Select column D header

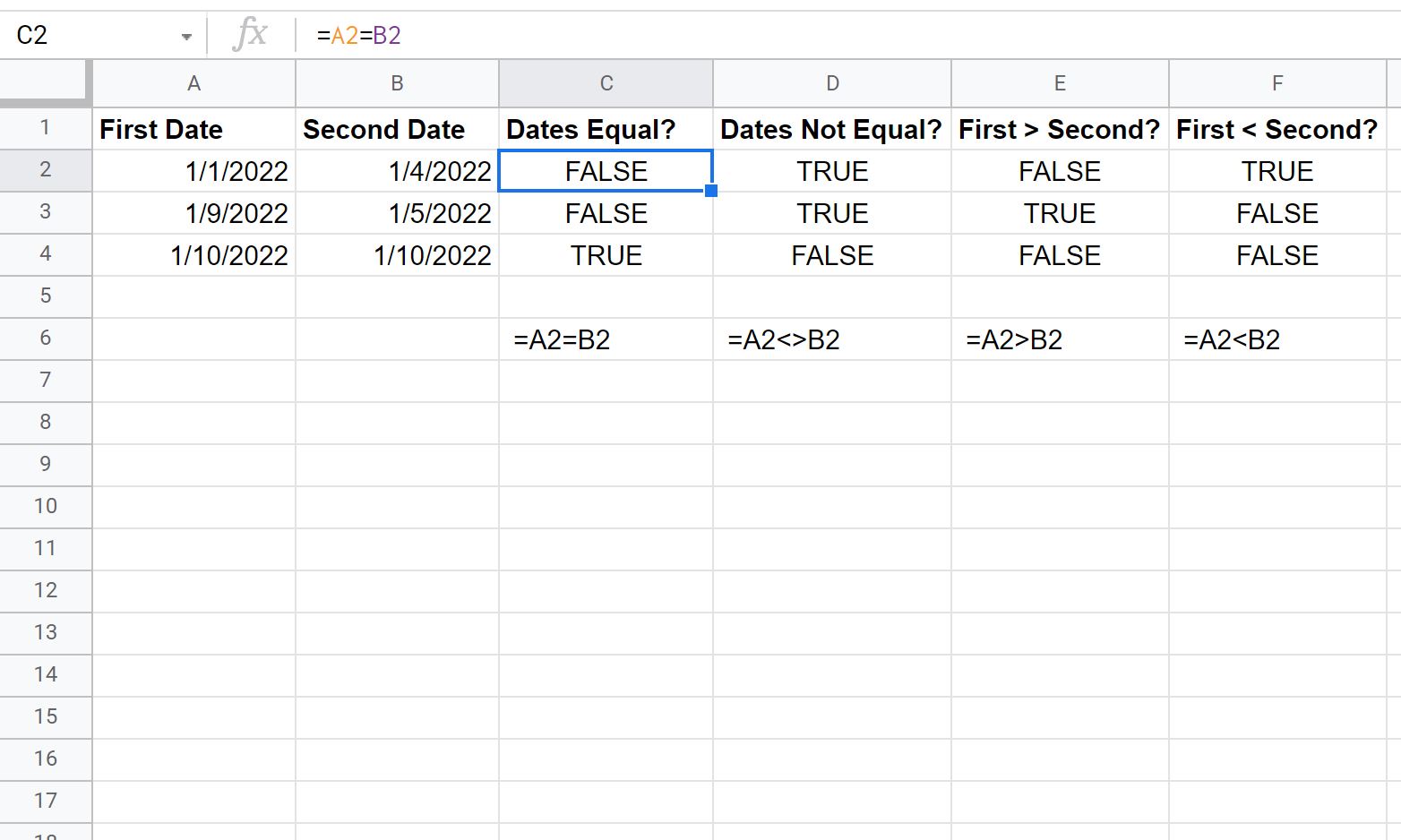tap(831, 83)
